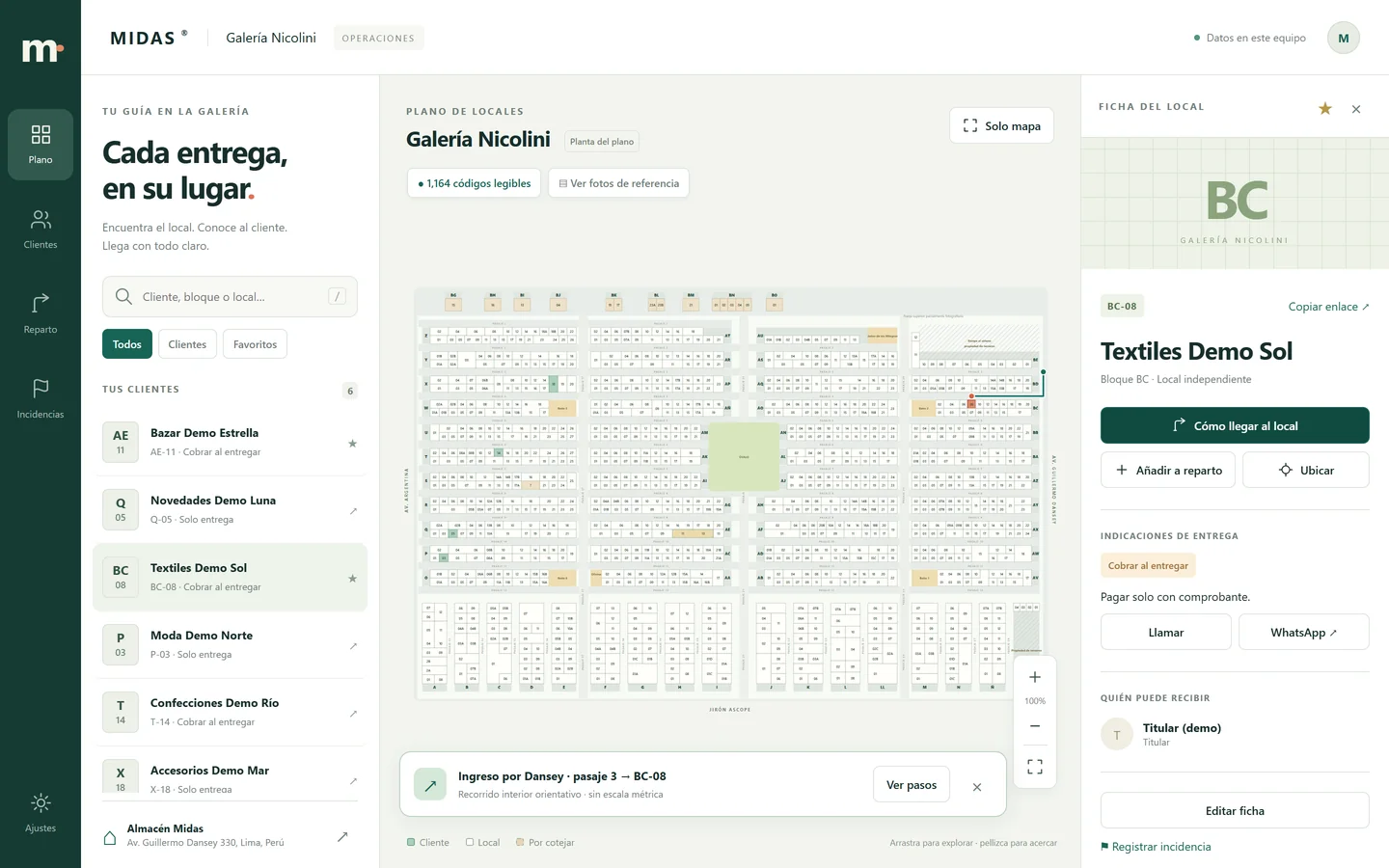Select the Favoritos filter tab
This screenshot has height=868, width=1389.
pos(255,344)
